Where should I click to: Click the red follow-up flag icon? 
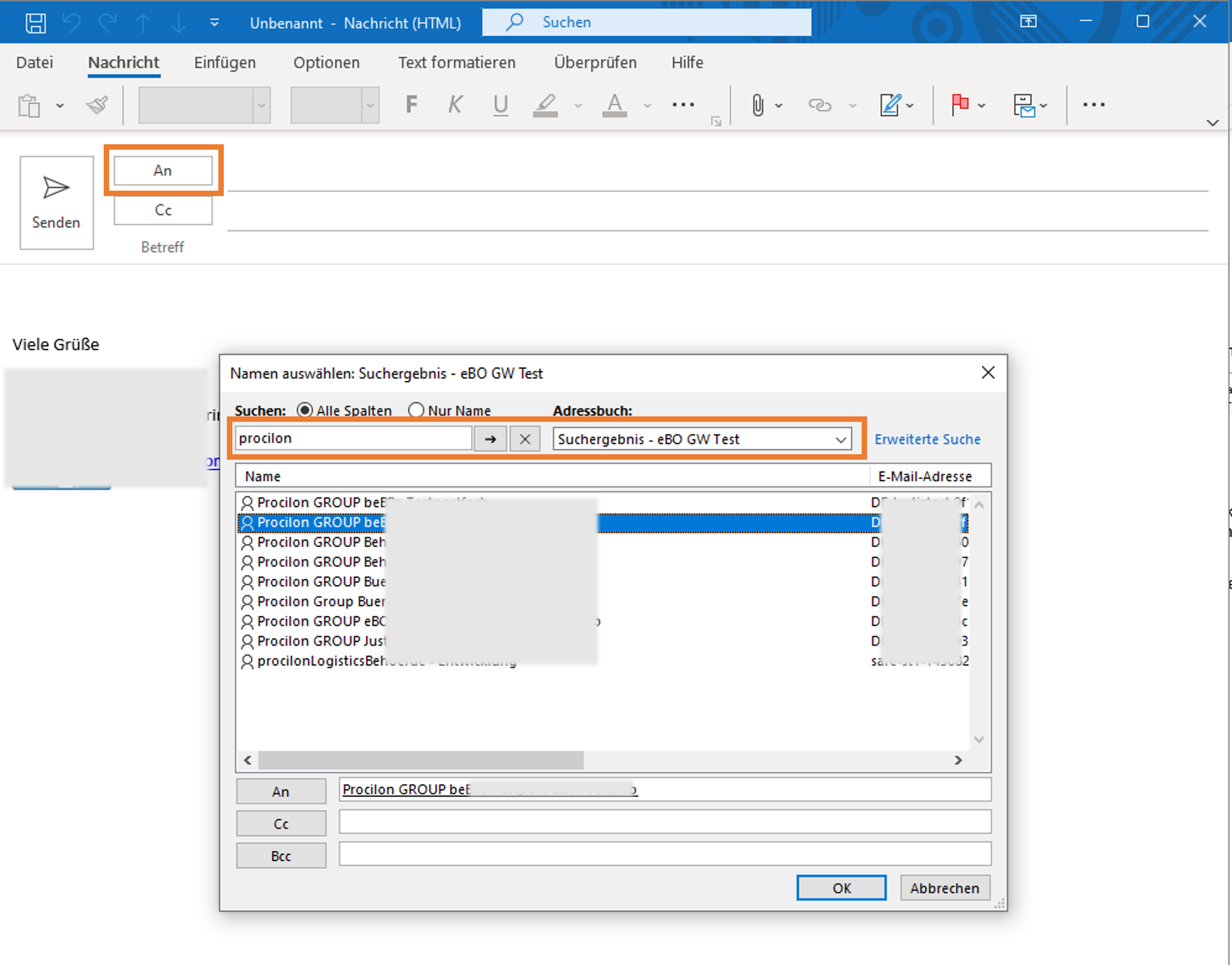[960, 104]
